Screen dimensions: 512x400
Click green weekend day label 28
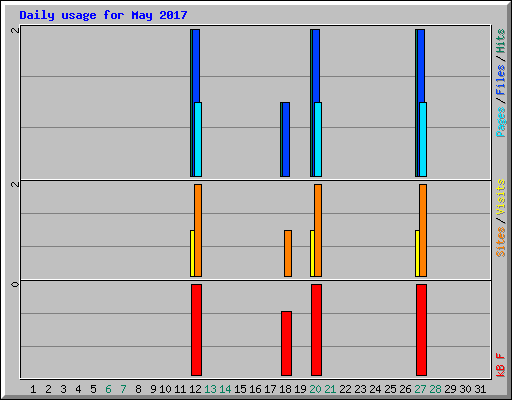[435, 389]
